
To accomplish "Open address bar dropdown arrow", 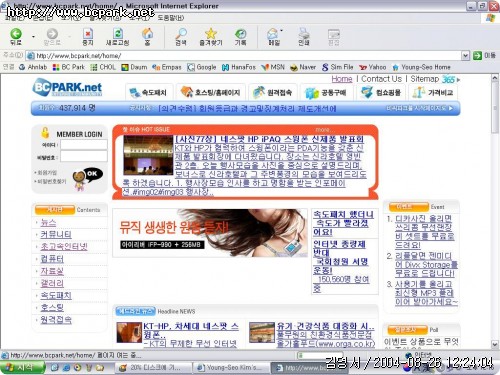I will (466, 56).
